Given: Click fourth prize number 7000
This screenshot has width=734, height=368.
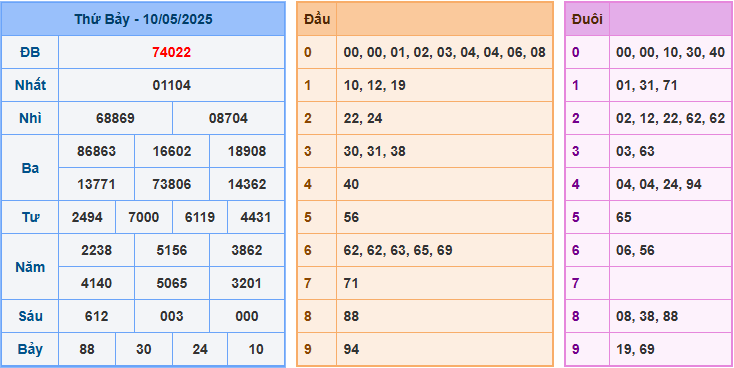Looking at the screenshot, I should point(143,217).
